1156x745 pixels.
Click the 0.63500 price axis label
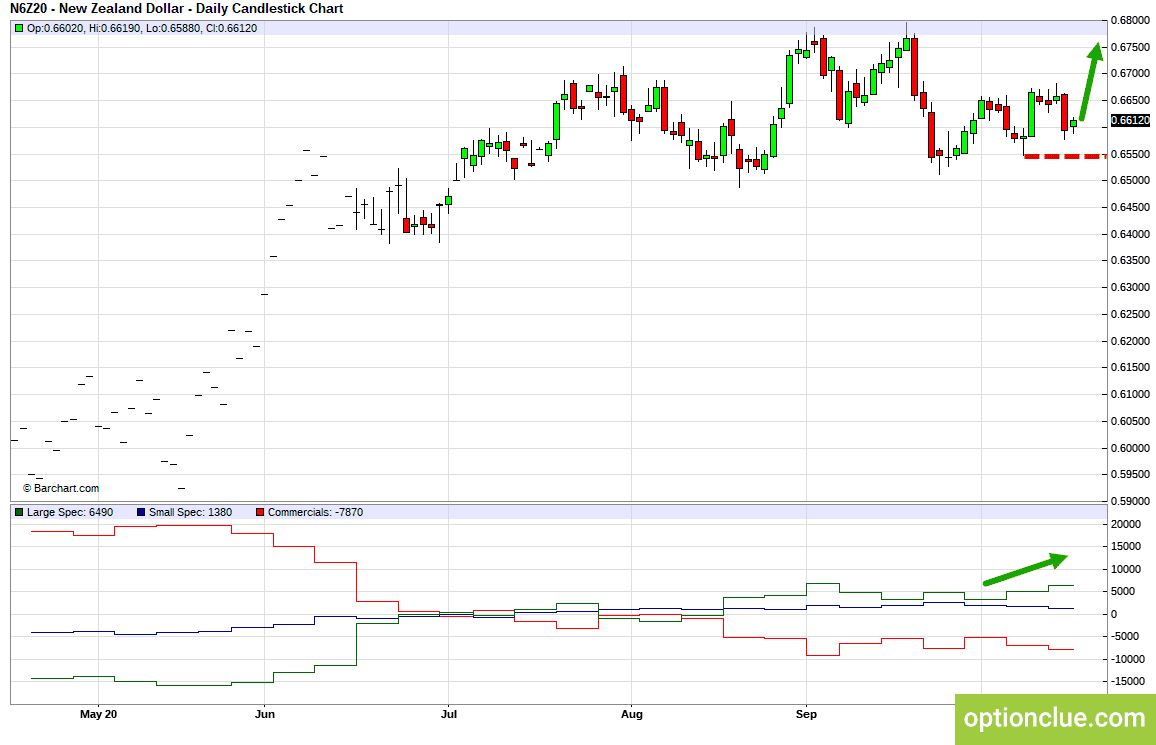point(1130,260)
